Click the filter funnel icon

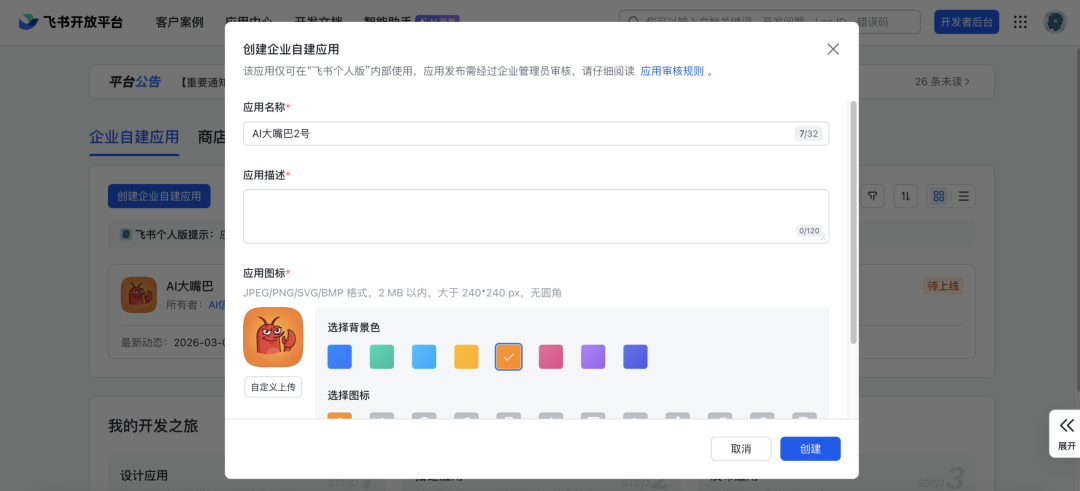[x=873, y=196]
